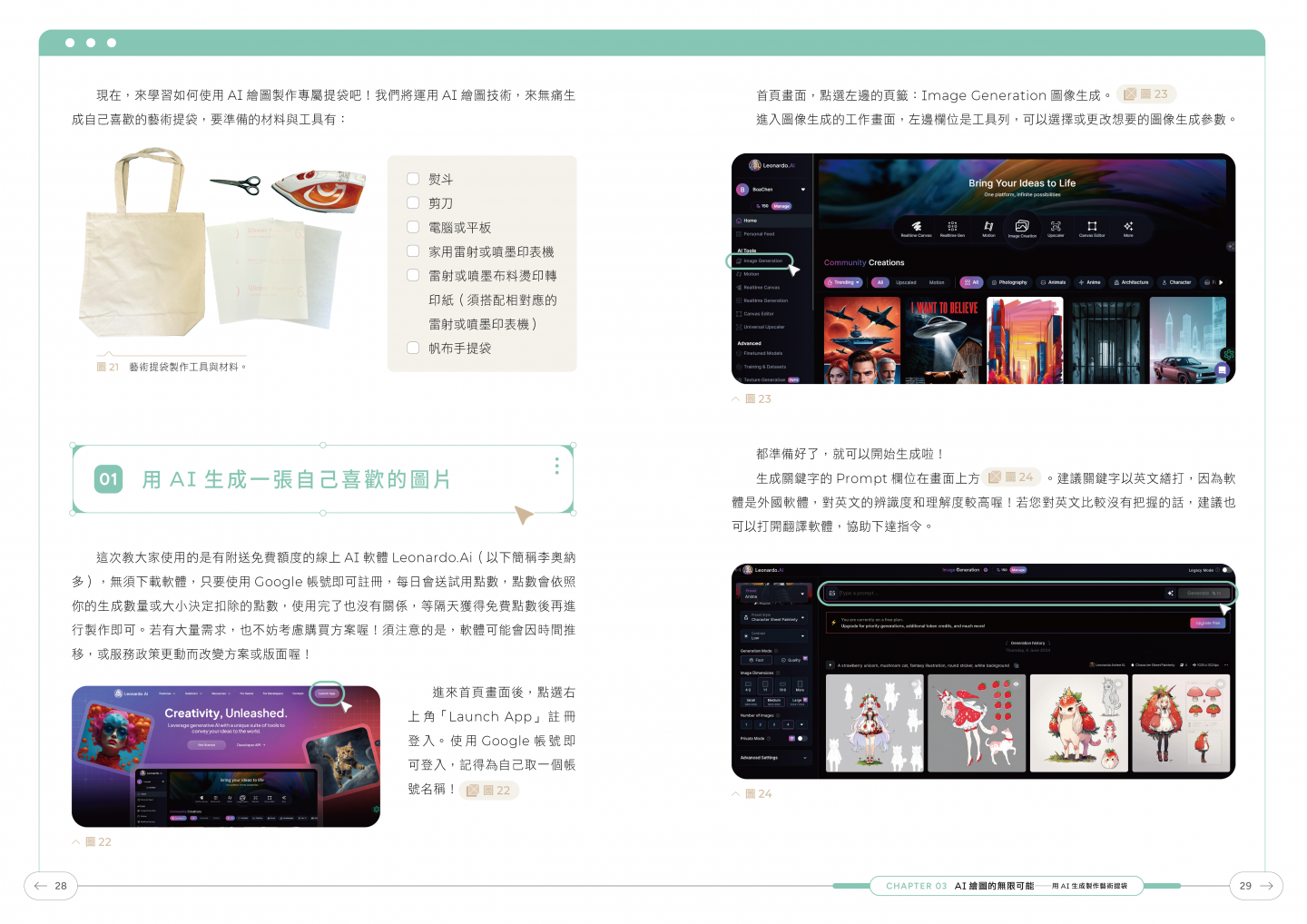Image resolution: width=1307 pixels, height=924 pixels.
Task: Tick the 剪刀 checkbox
Action: pos(413,203)
